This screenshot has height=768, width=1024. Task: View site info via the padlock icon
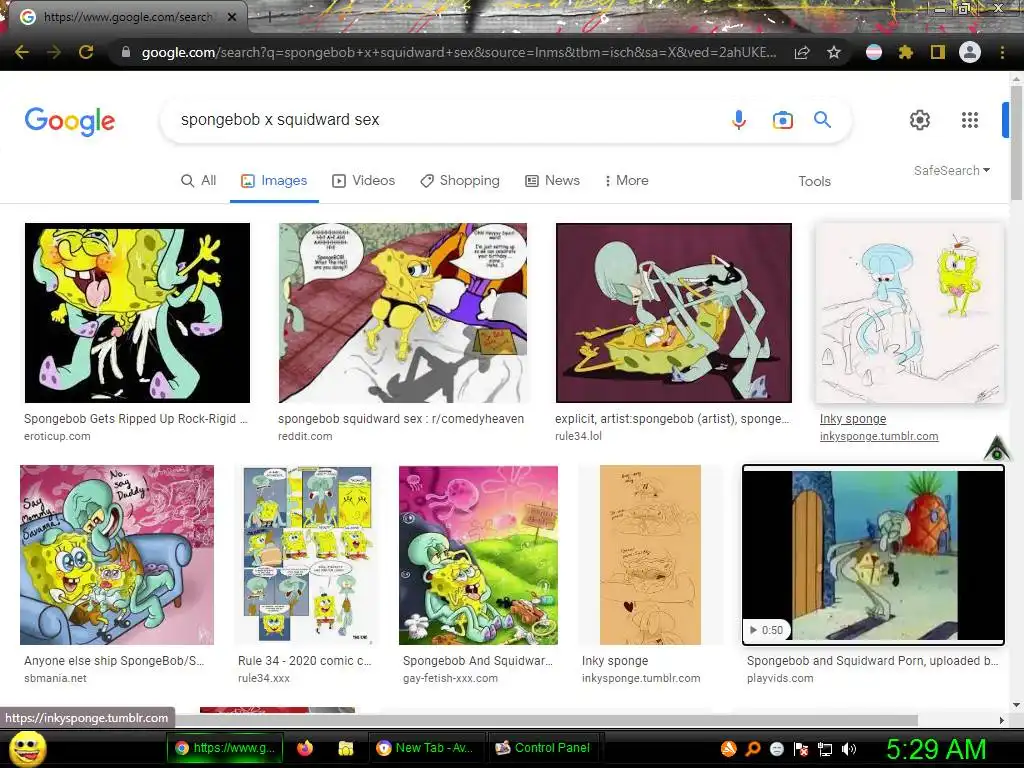click(126, 52)
